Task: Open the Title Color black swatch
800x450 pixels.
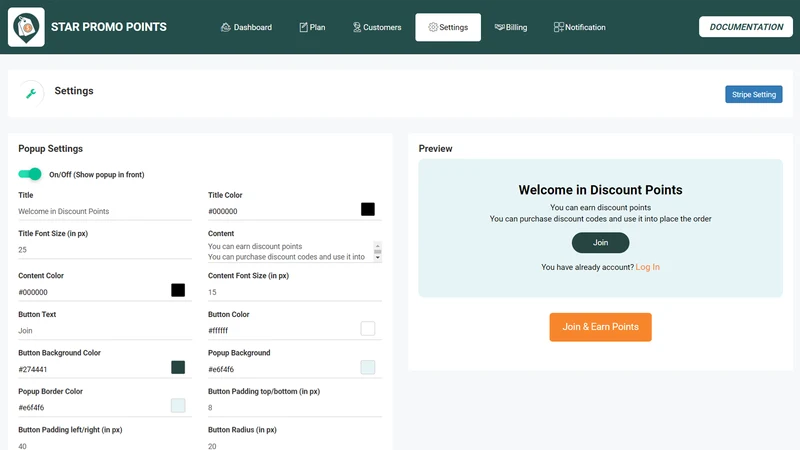Action: [x=367, y=209]
